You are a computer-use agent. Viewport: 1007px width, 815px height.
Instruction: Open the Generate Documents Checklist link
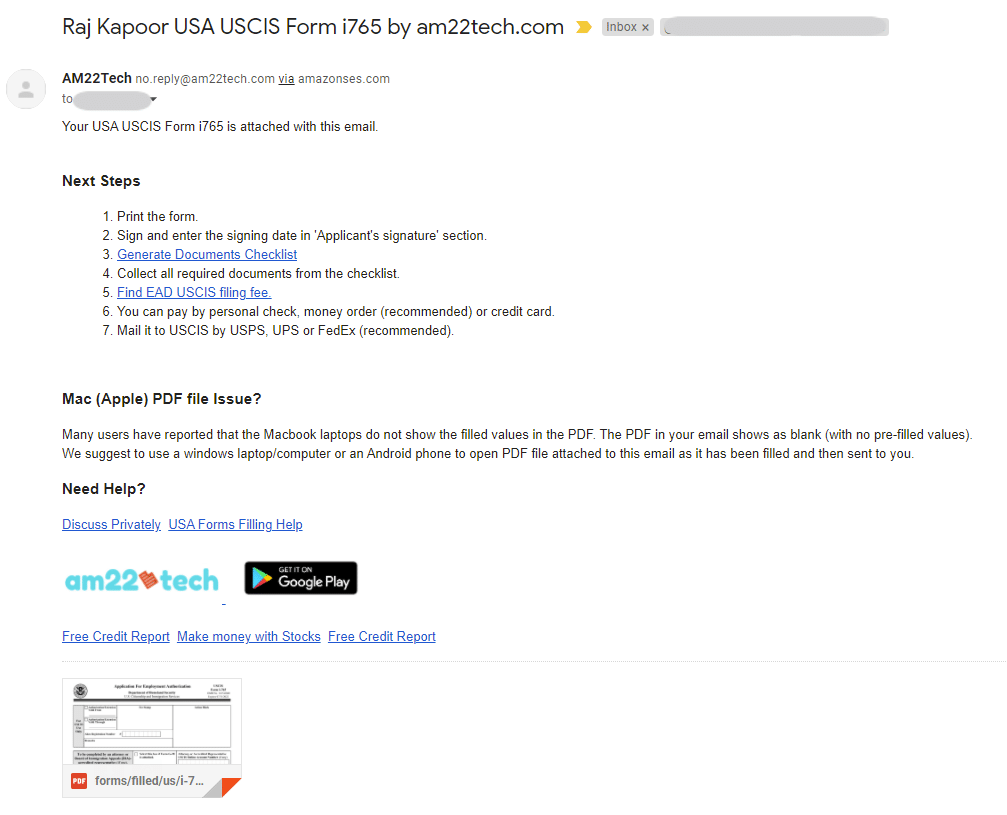coord(206,254)
